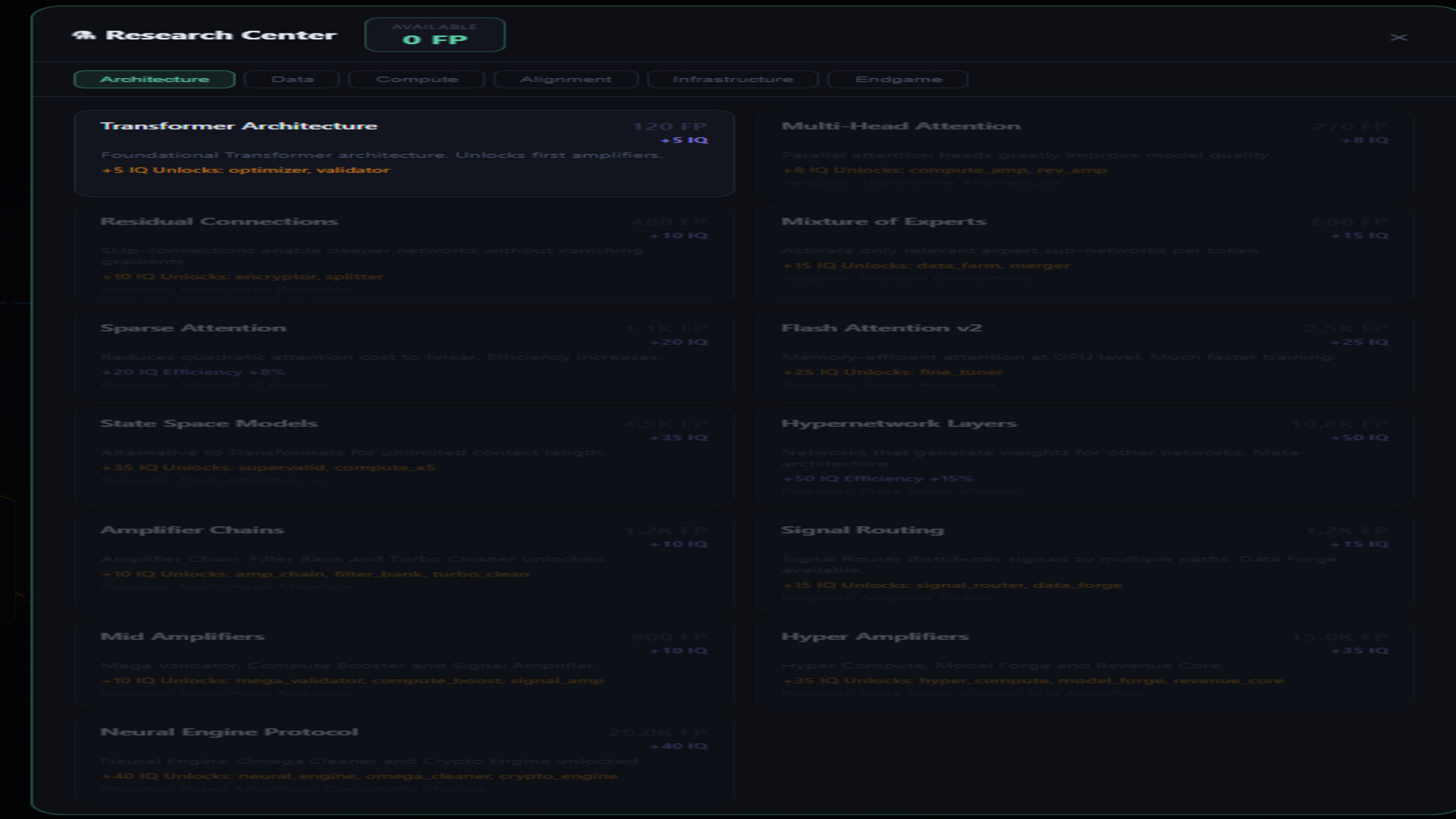Image resolution: width=1456 pixels, height=819 pixels.
Task: Open the Compute research tab
Action: click(416, 80)
